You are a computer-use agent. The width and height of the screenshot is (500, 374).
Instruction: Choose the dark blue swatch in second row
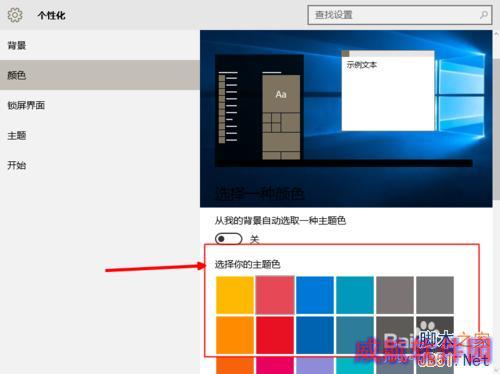(x=315, y=335)
